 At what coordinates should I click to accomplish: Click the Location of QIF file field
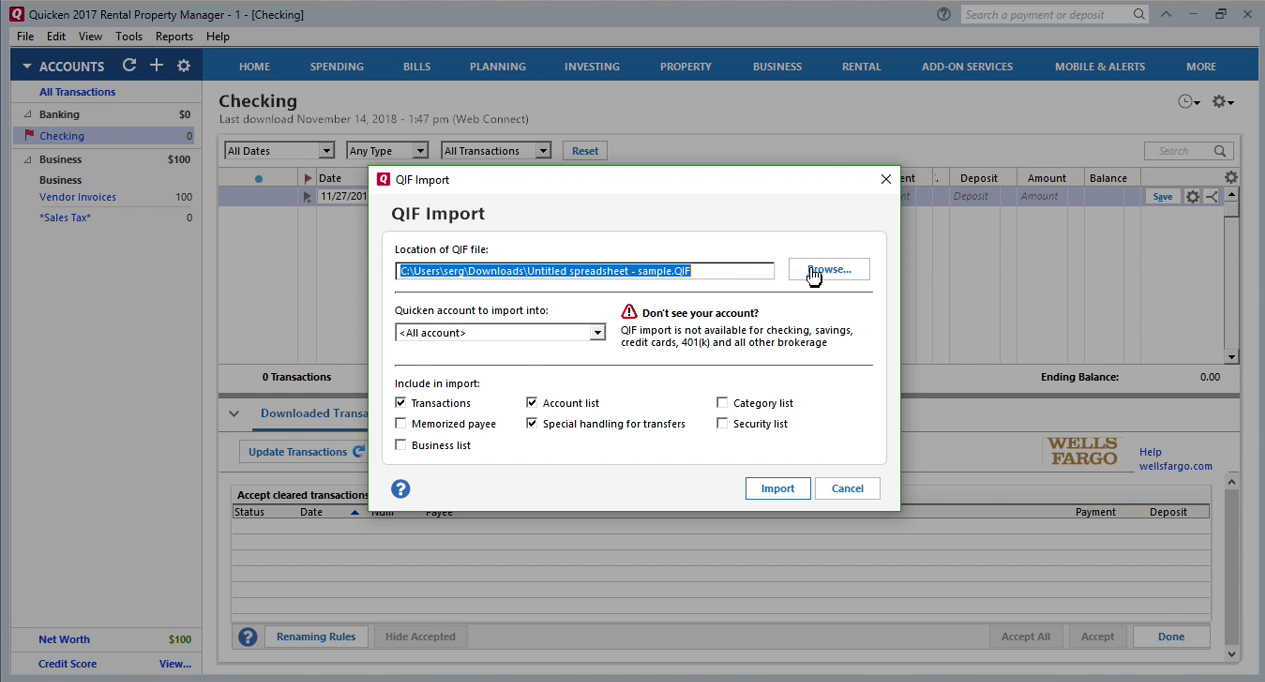[585, 271]
